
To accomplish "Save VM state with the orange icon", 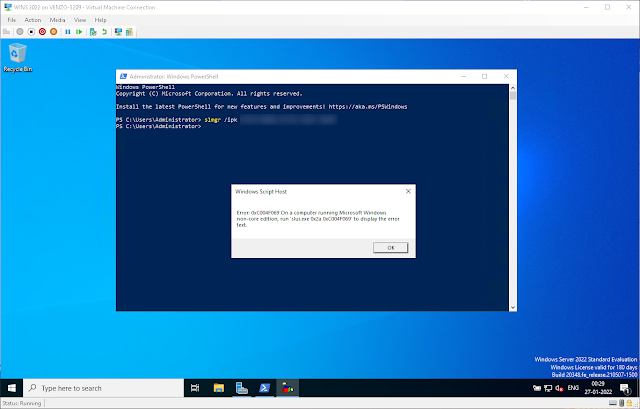I will click(x=53, y=31).
